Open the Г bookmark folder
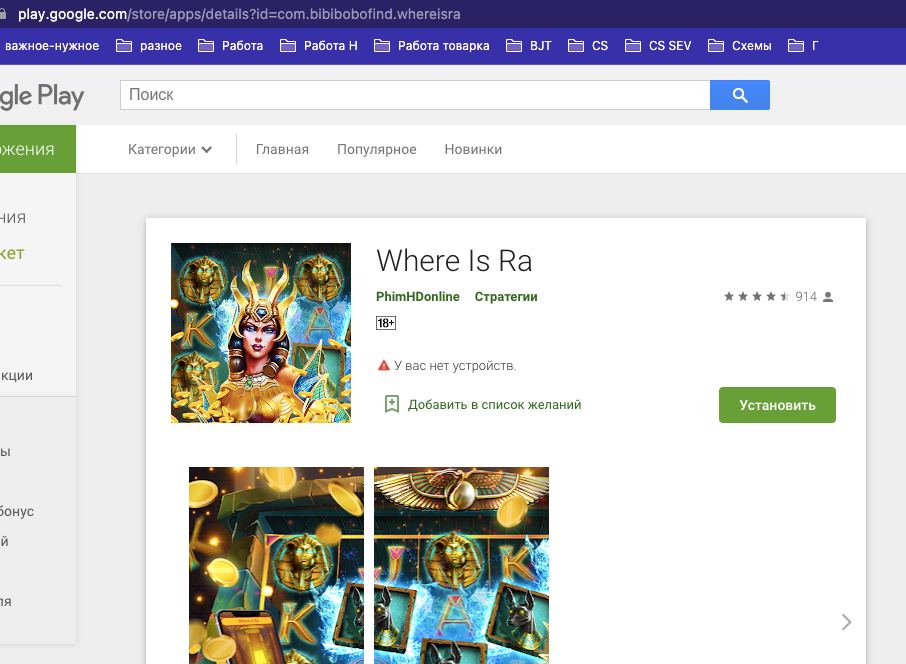906x664 pixels. click(804, 46)
